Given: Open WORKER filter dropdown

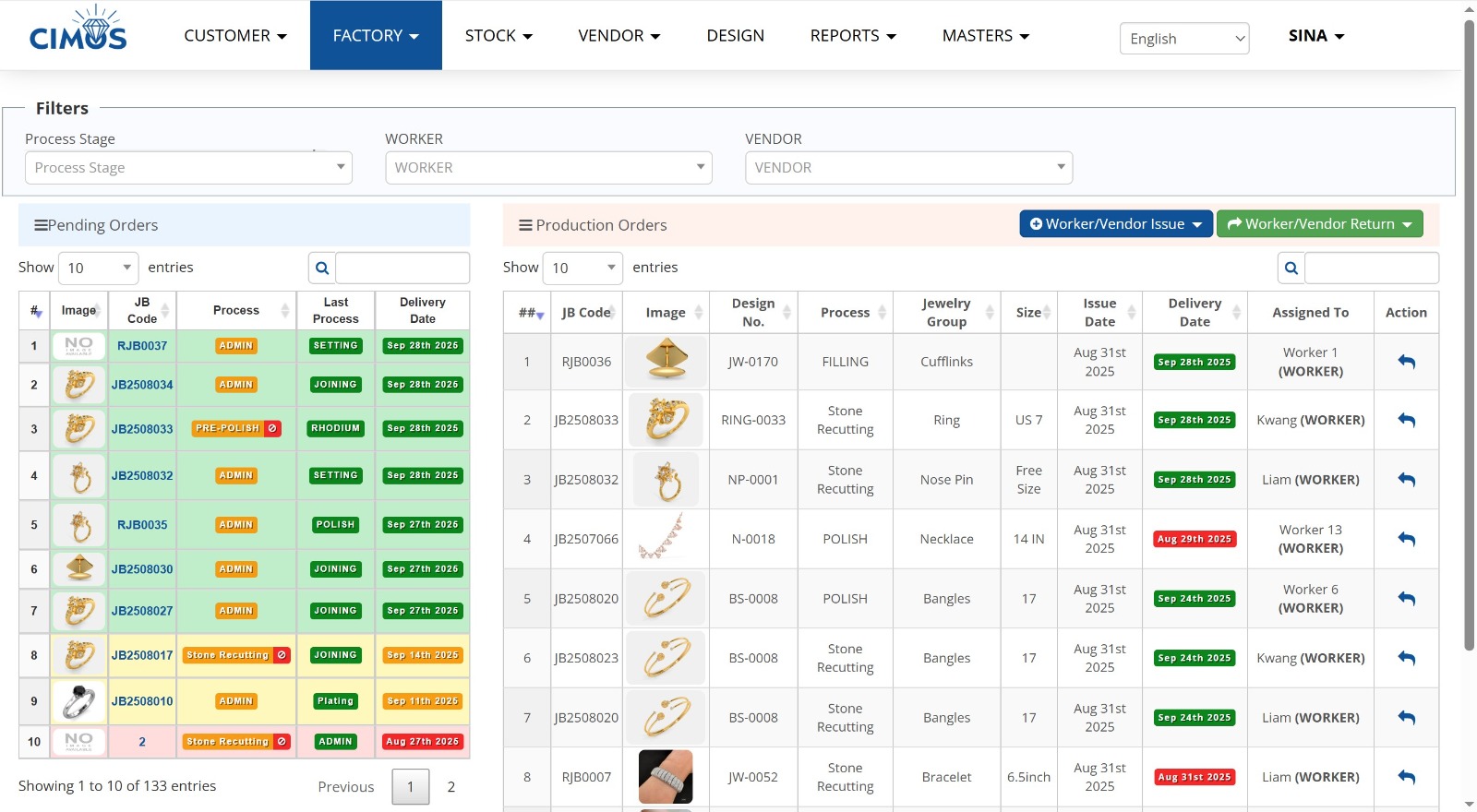Looking at the screenshot, I should click(548, 168).
